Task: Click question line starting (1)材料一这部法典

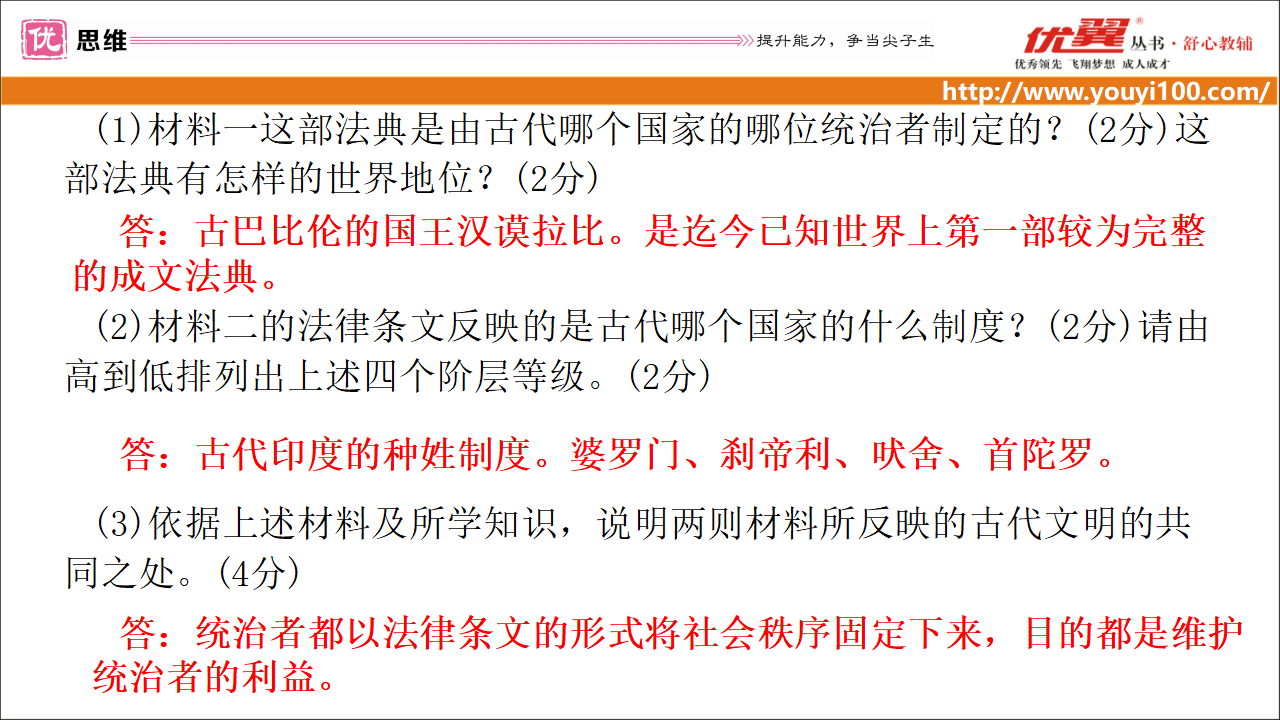Action: [653, 131]
